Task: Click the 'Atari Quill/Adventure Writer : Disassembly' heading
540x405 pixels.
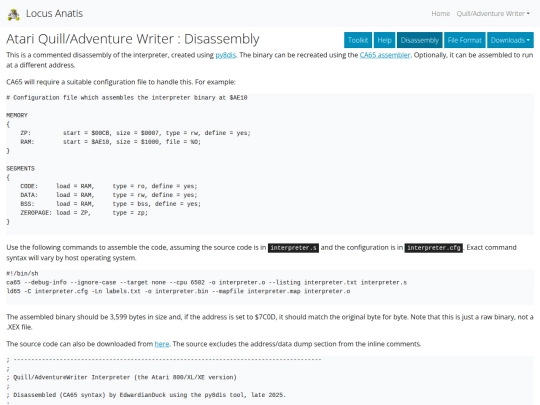Action: click(x=133, y=39)
